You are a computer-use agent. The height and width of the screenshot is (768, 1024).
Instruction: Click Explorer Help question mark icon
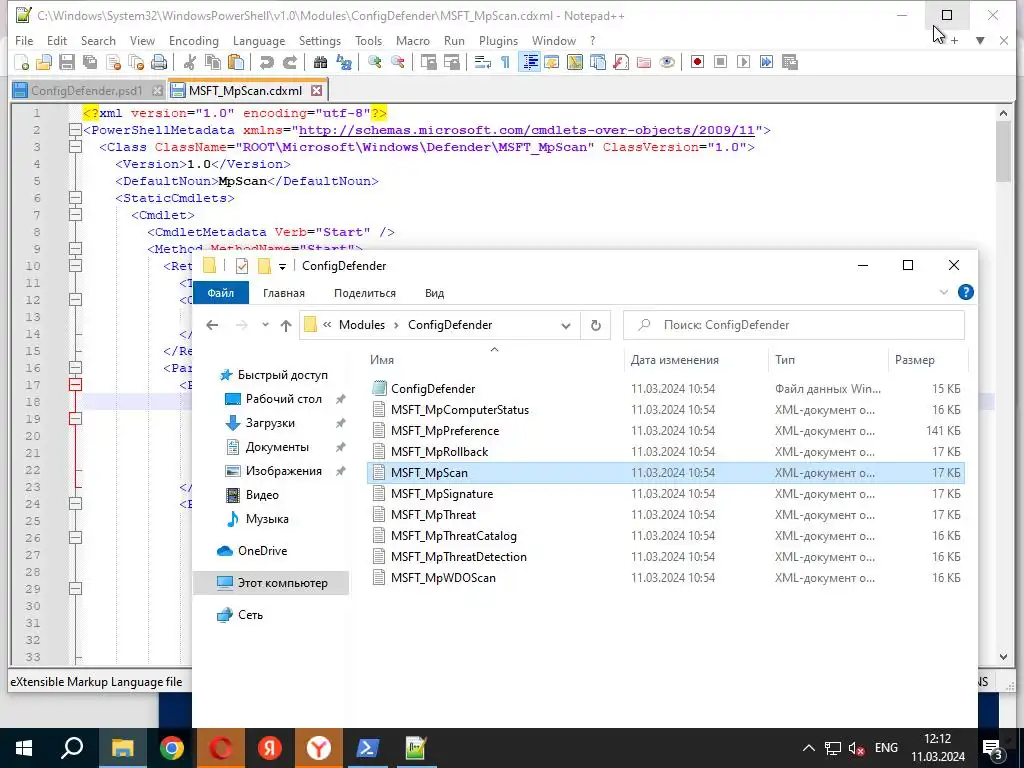pos(966,293)
